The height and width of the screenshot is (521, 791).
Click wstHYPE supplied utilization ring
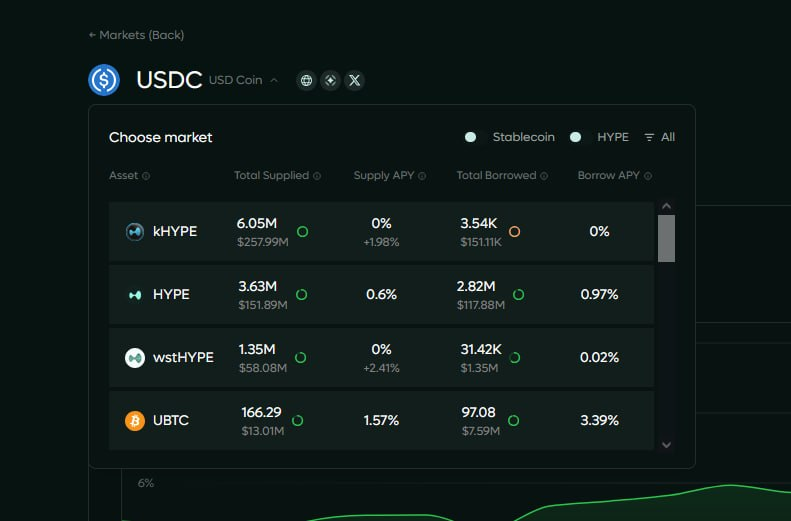301,358
